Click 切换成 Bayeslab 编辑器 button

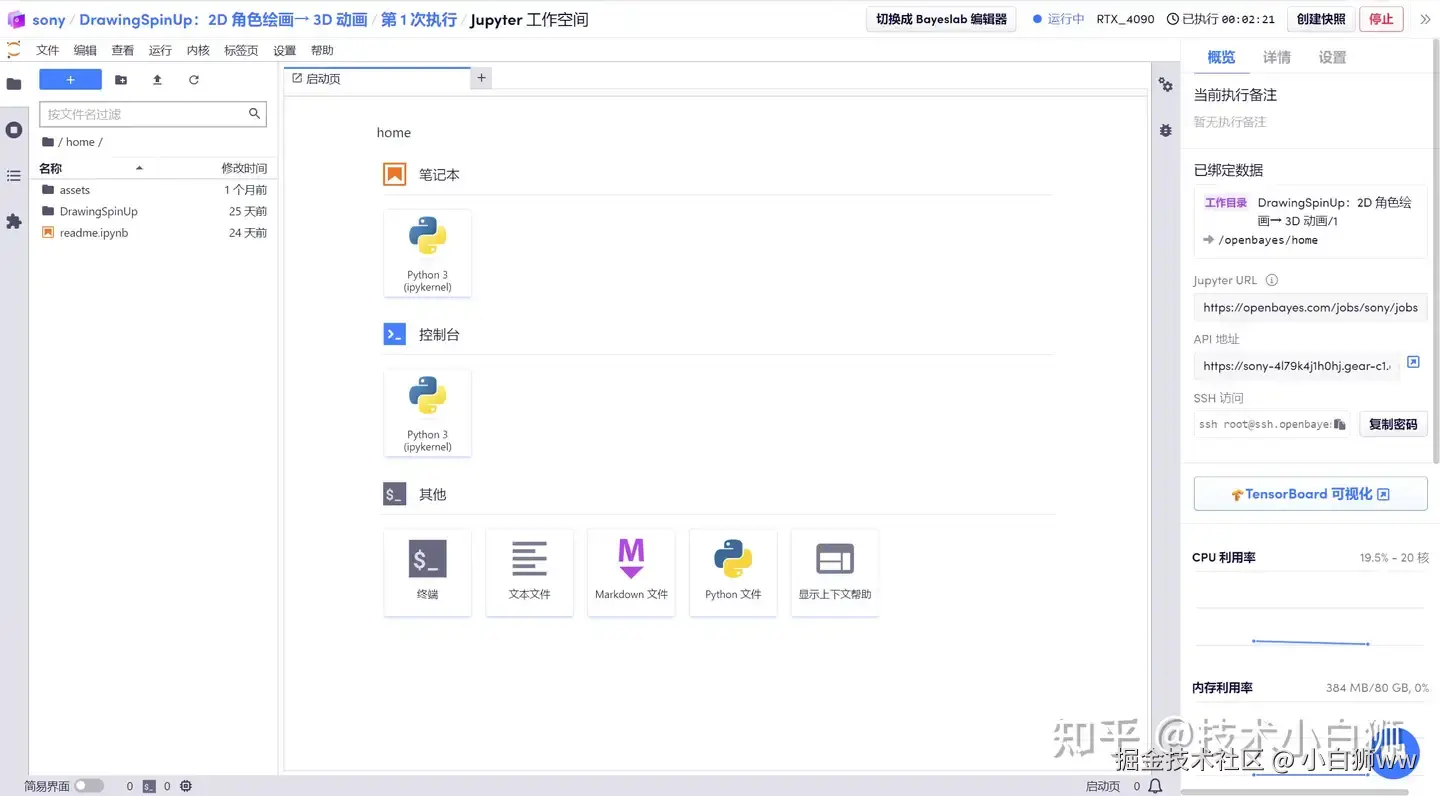coord(941,19)
